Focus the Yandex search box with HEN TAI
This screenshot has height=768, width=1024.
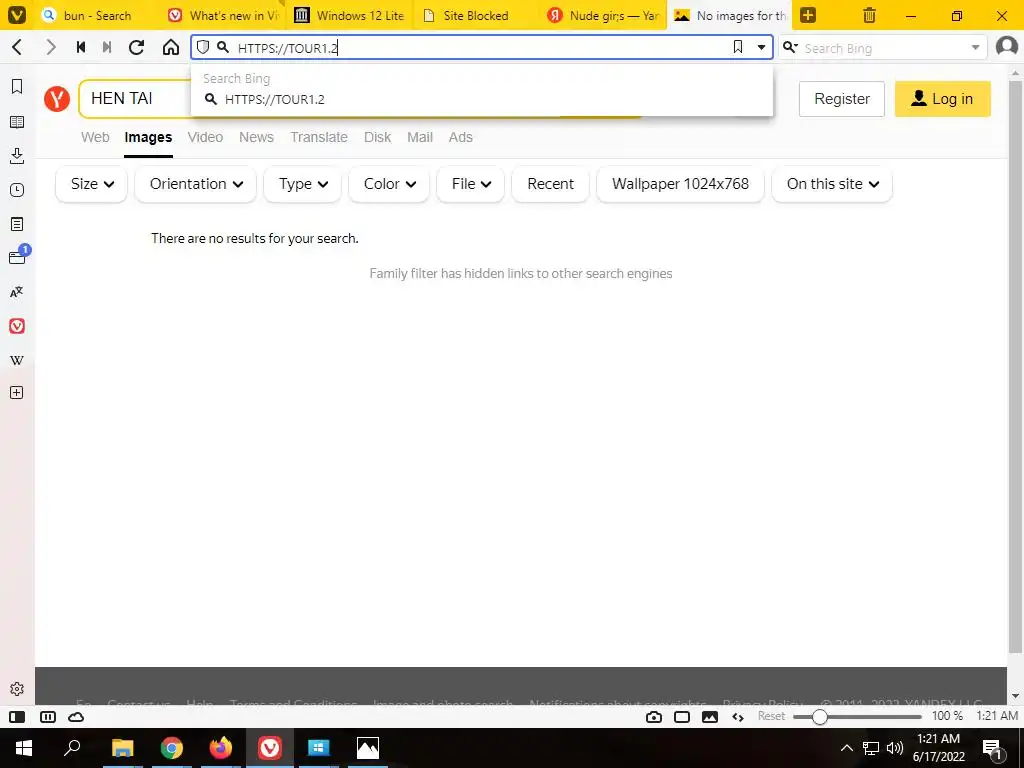tap(135, 99)
